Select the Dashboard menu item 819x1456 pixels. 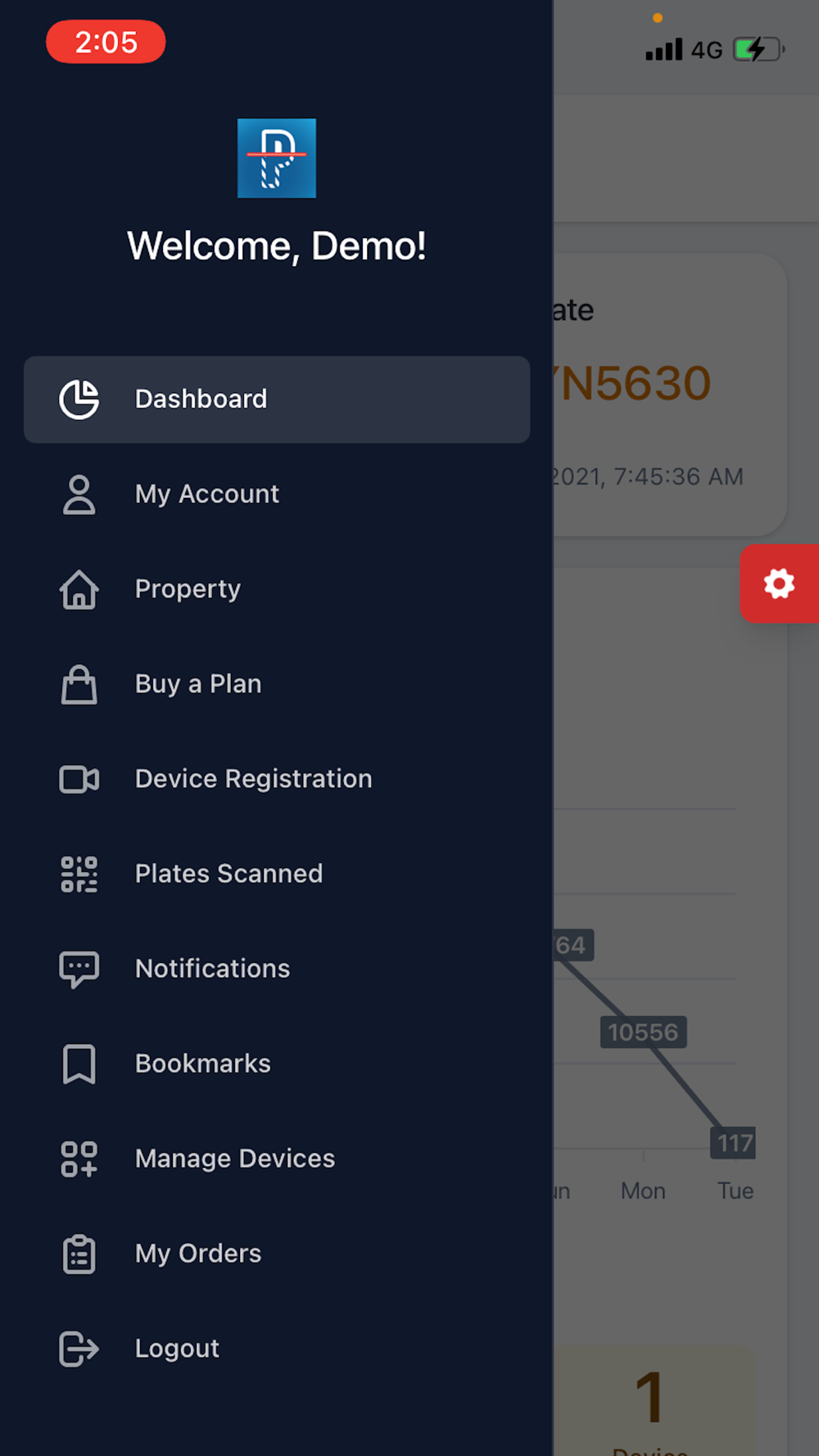pos(277,400)
